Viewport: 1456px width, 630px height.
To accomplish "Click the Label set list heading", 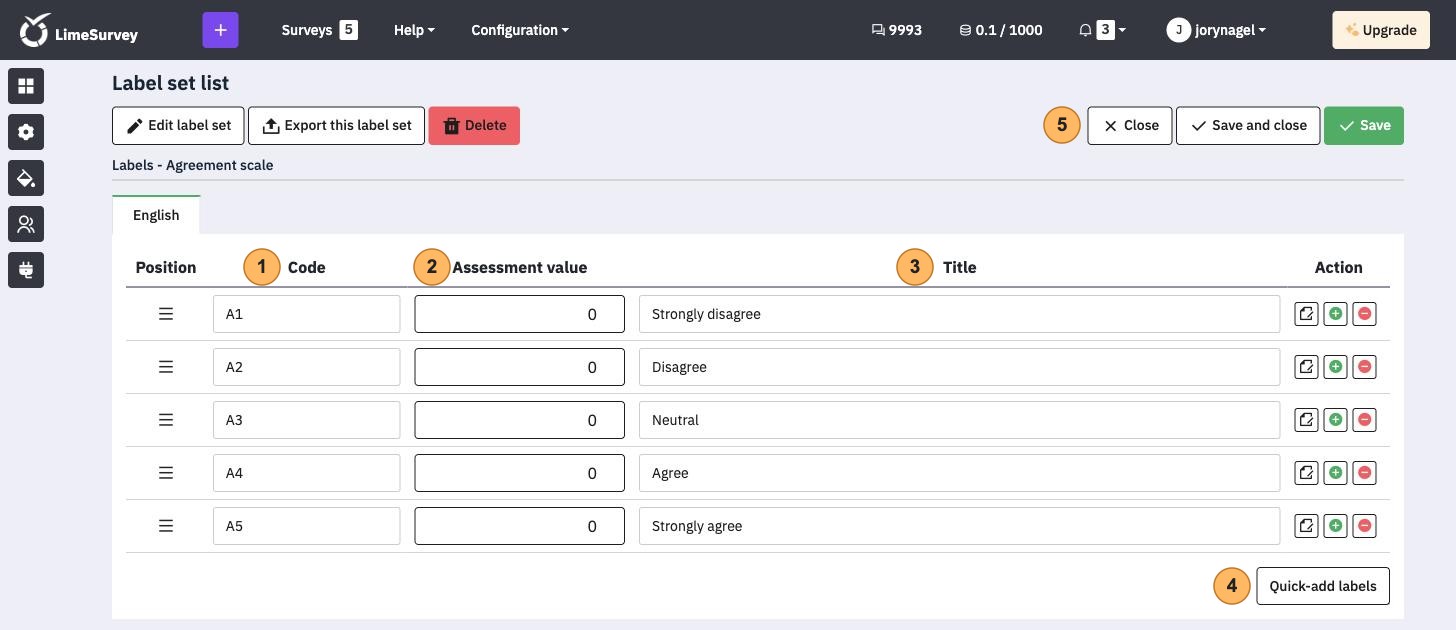I will 171,83.
